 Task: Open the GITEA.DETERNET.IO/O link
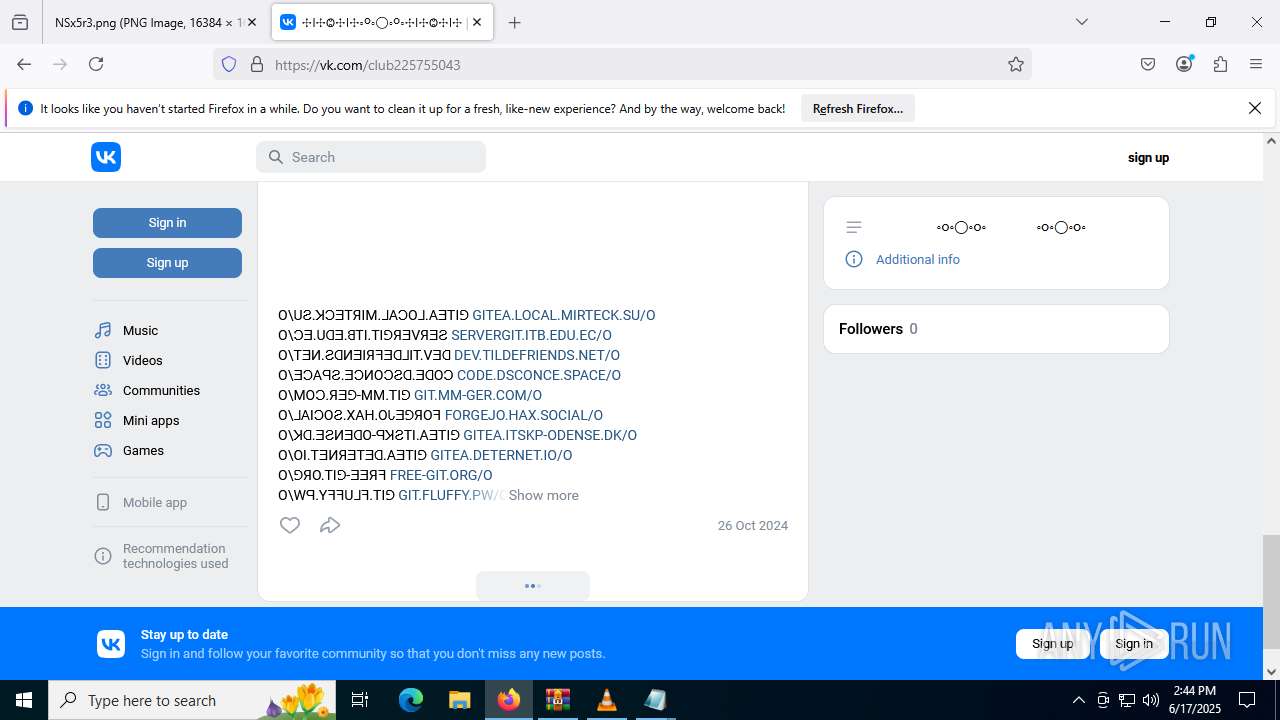click(x=501, y=455)
